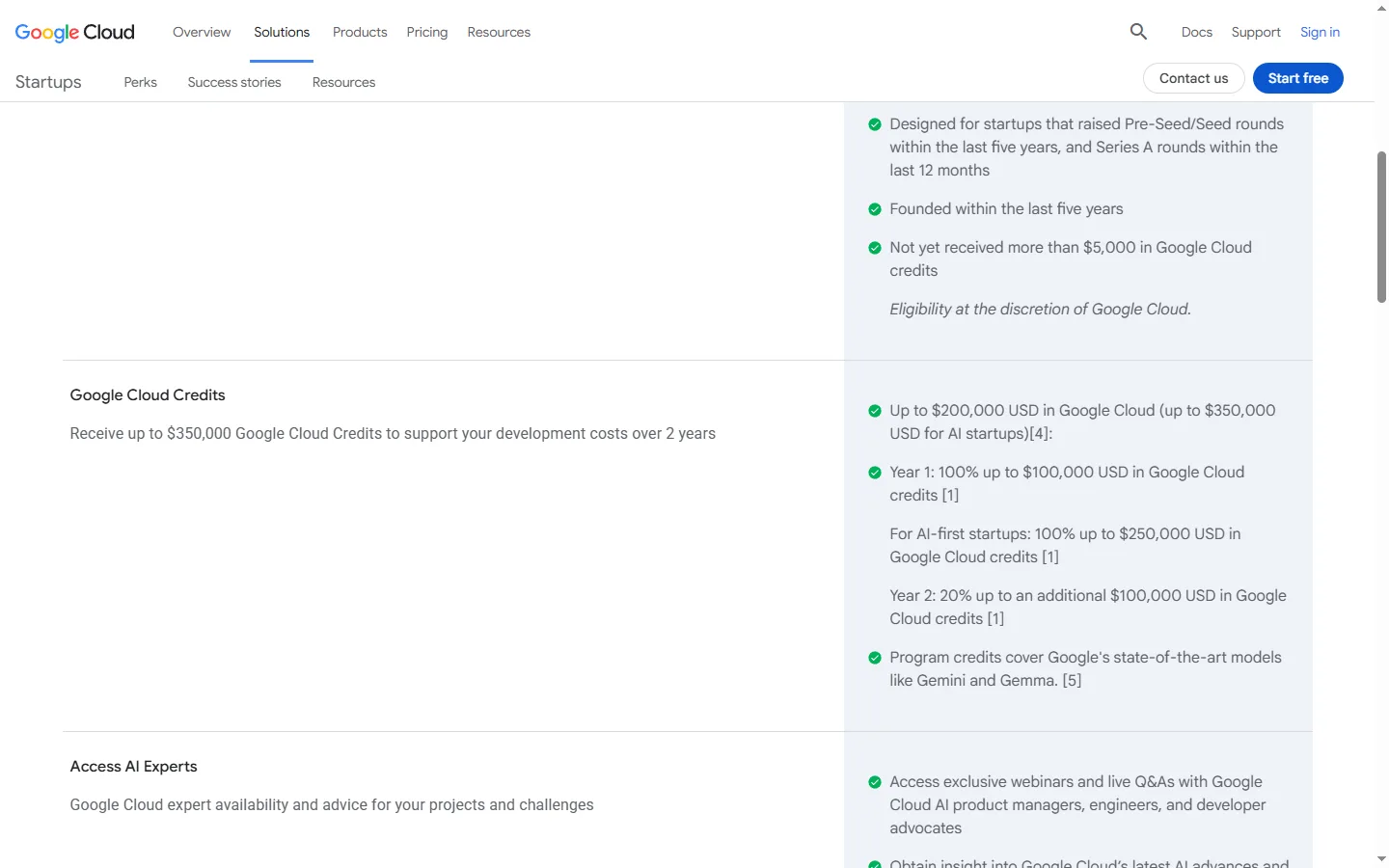Open Resources in the top navigation bar
The height and width of the screenshot is (868, 1389).
click(x=499, y=32)
